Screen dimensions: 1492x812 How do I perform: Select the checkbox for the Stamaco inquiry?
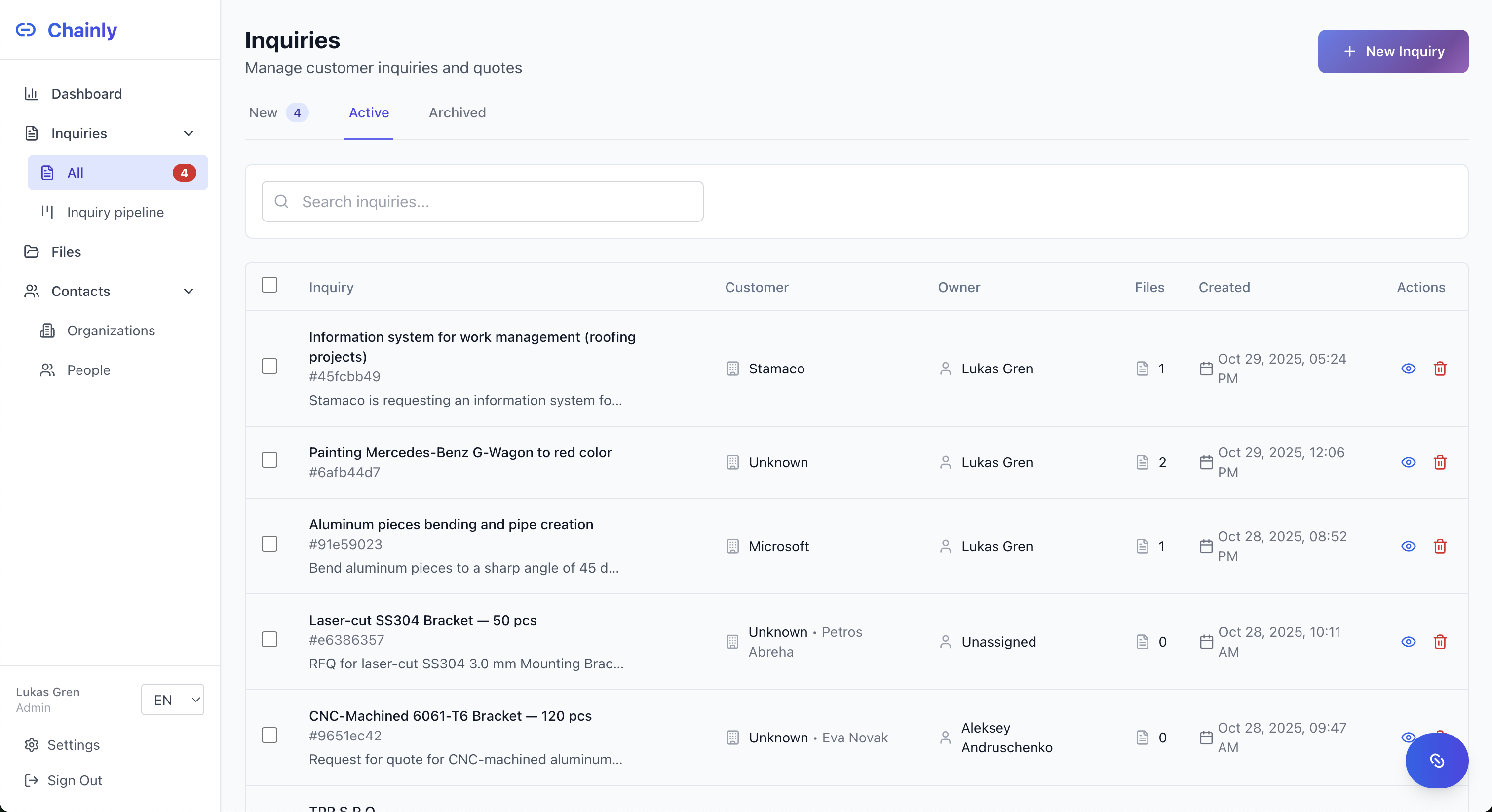coord(270,367)
